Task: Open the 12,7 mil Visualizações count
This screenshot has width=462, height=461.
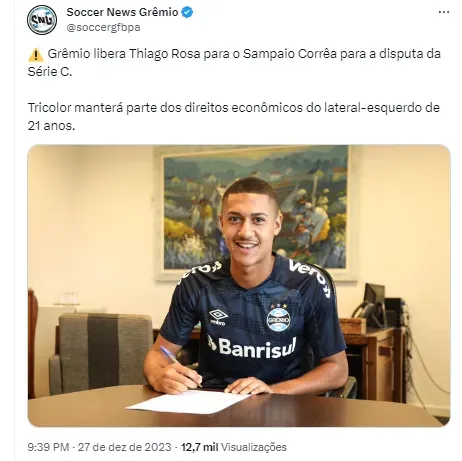Action: (234, 447)
